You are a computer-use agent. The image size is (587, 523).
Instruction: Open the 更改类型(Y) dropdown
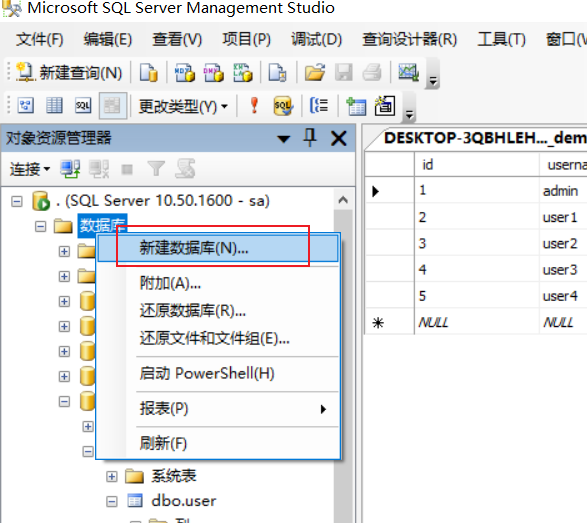coord(183,107)
